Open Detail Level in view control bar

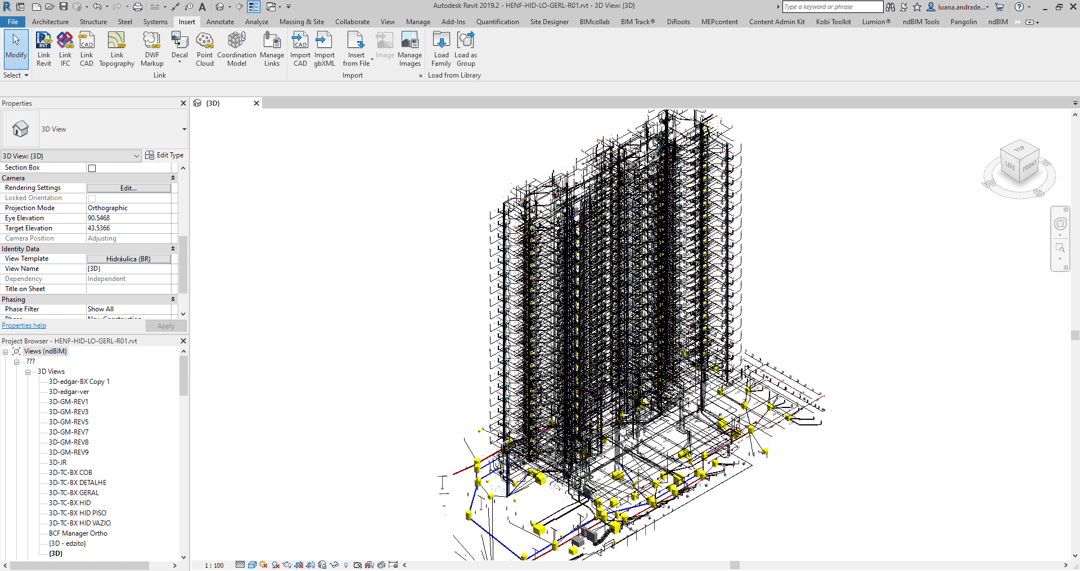(240, 565)
